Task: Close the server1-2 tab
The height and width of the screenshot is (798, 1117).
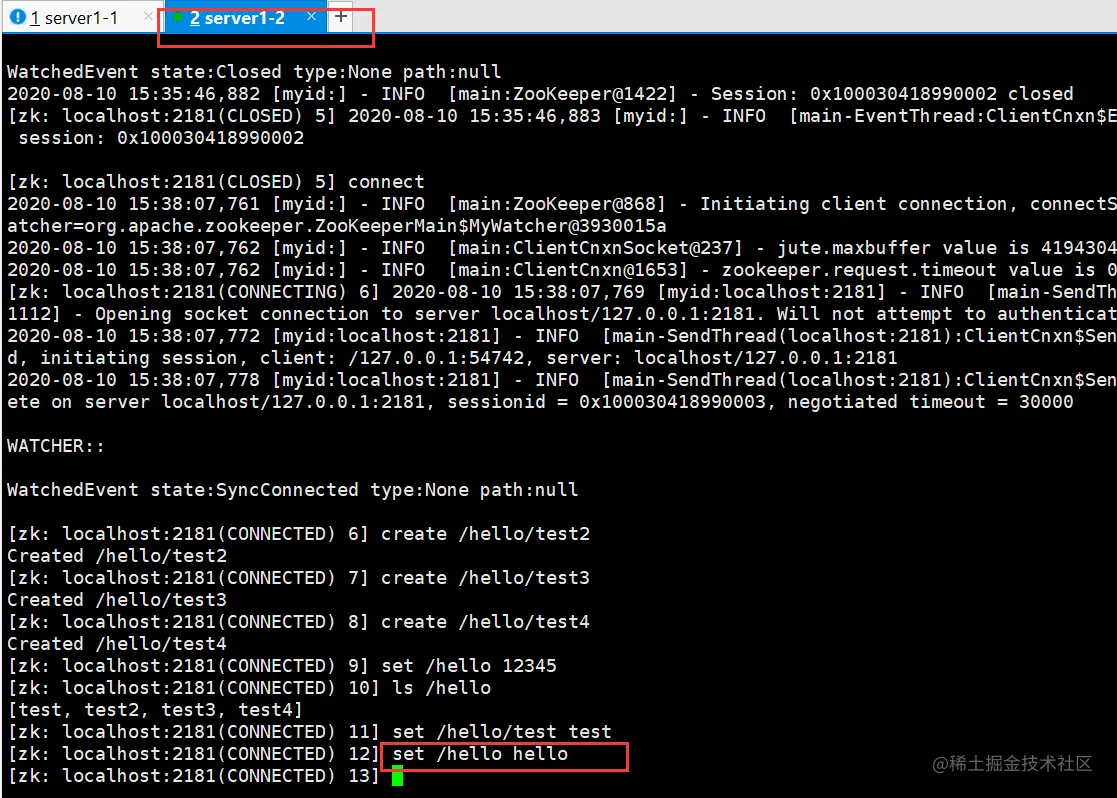Action: click(x=311, y=16)
